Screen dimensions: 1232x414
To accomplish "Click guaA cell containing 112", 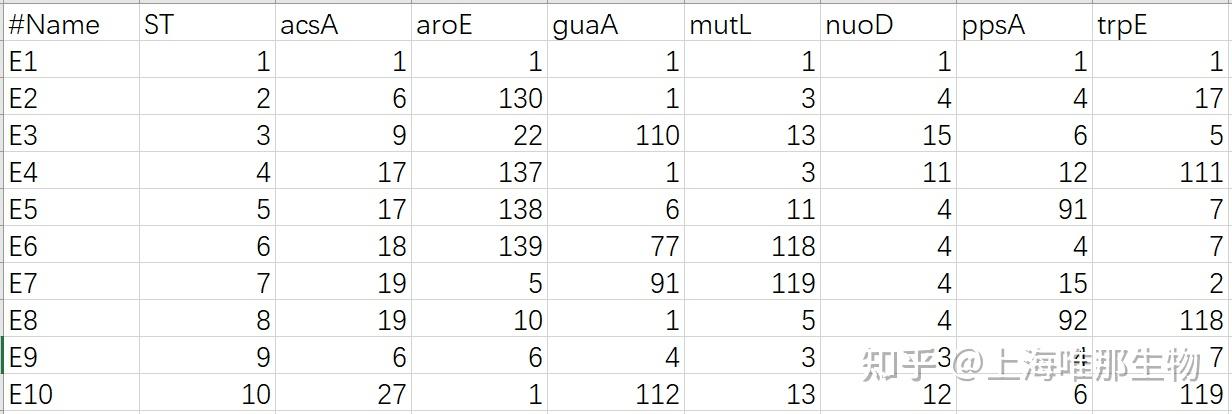I will 616,394.
